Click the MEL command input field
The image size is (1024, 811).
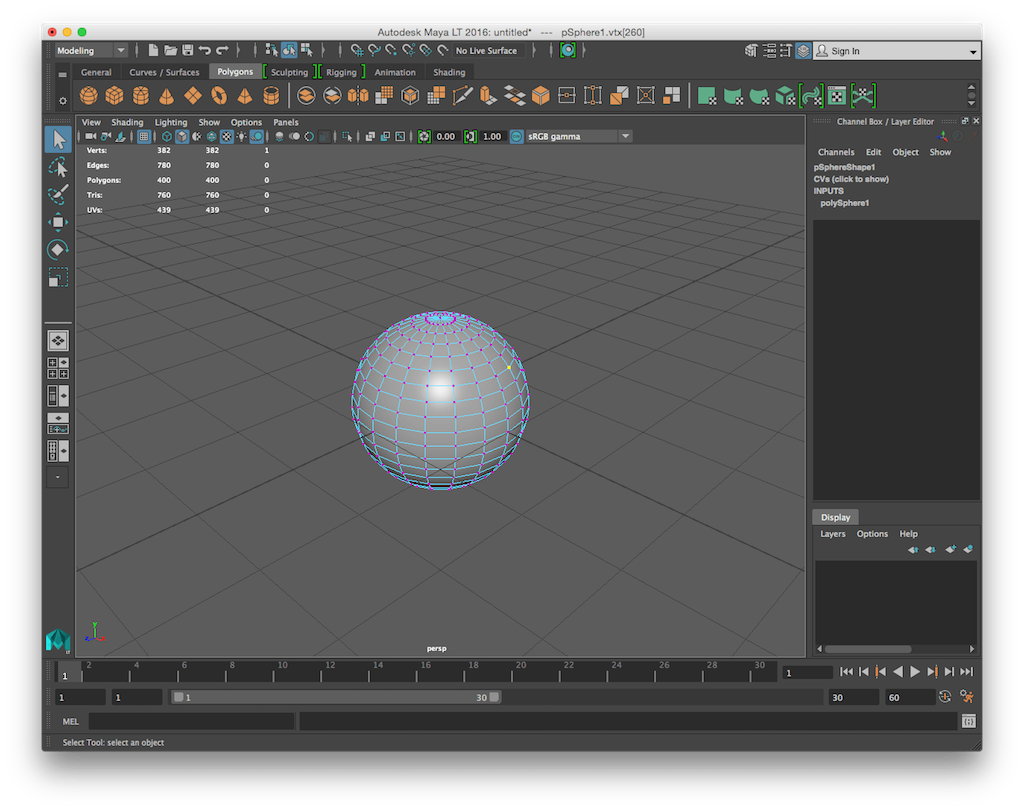(x=192, y=721)
